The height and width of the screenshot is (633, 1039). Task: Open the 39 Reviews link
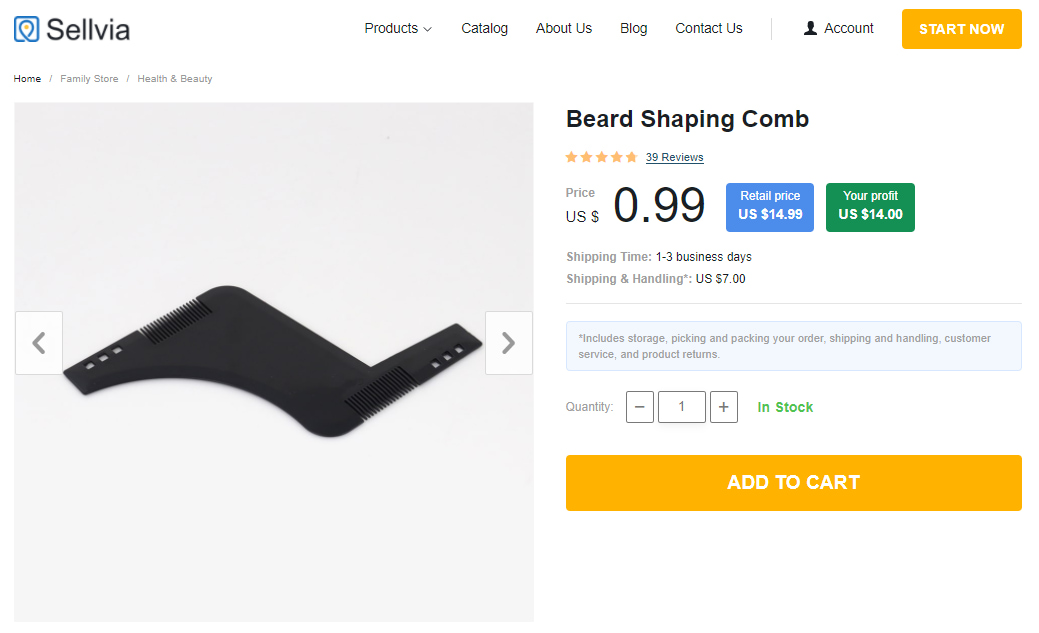[x=674, y=157]
